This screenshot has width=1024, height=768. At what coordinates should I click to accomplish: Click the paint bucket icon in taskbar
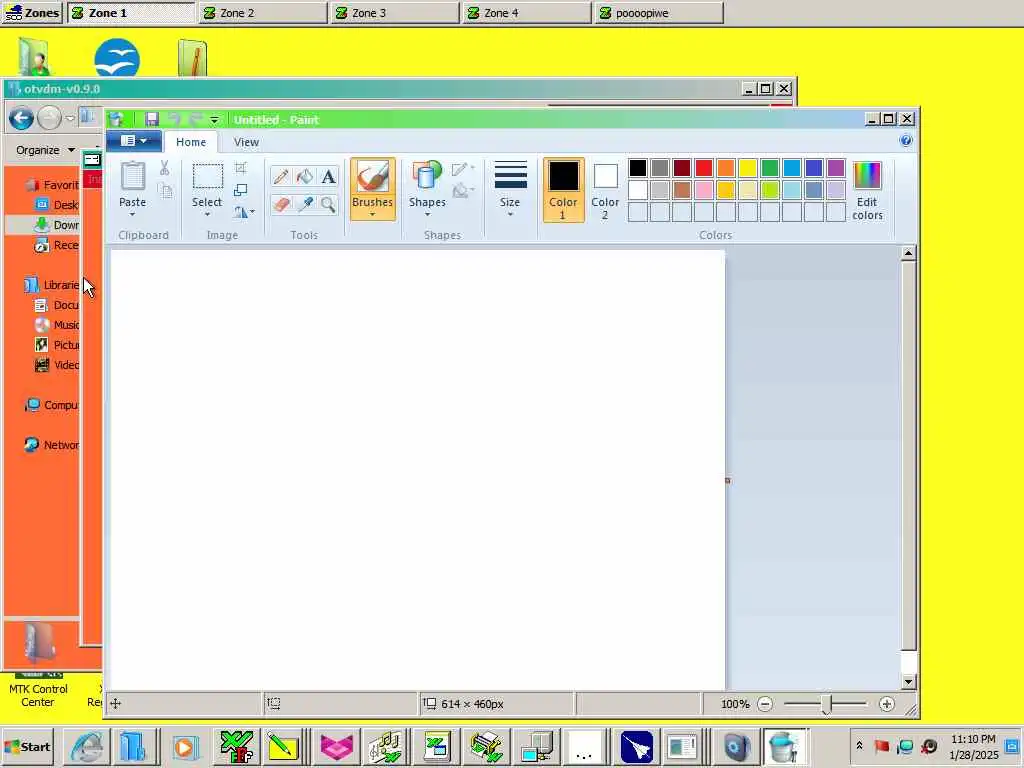[784, 746]
